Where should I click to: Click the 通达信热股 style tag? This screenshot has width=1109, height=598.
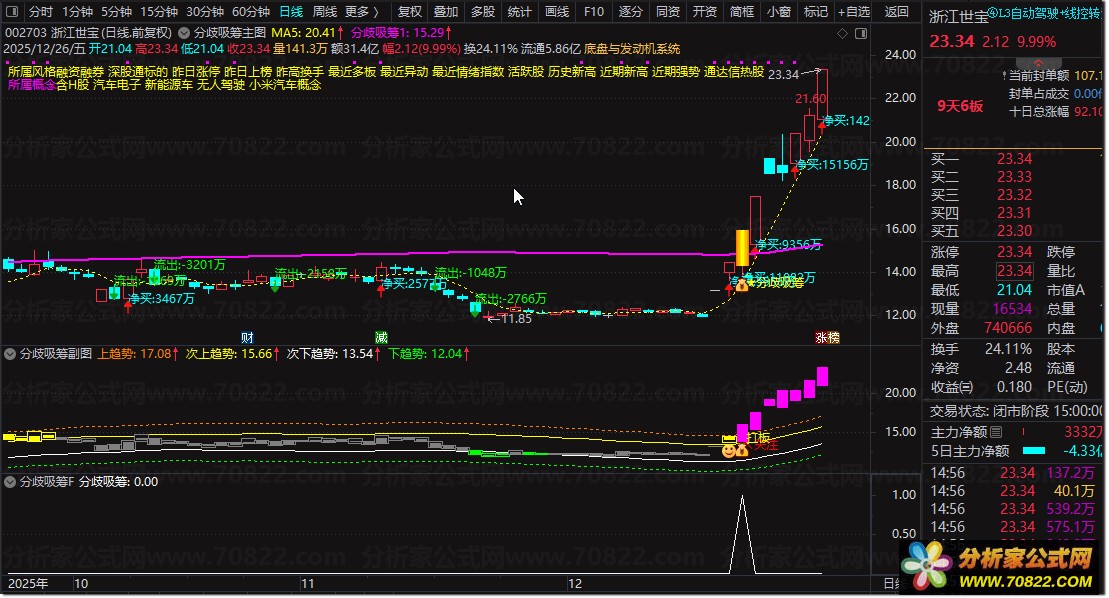click(733, 71)
